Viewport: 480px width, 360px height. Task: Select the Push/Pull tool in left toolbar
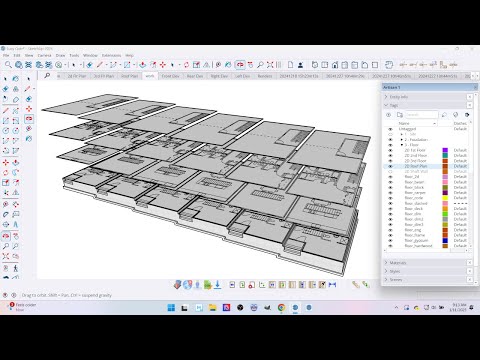16,162
